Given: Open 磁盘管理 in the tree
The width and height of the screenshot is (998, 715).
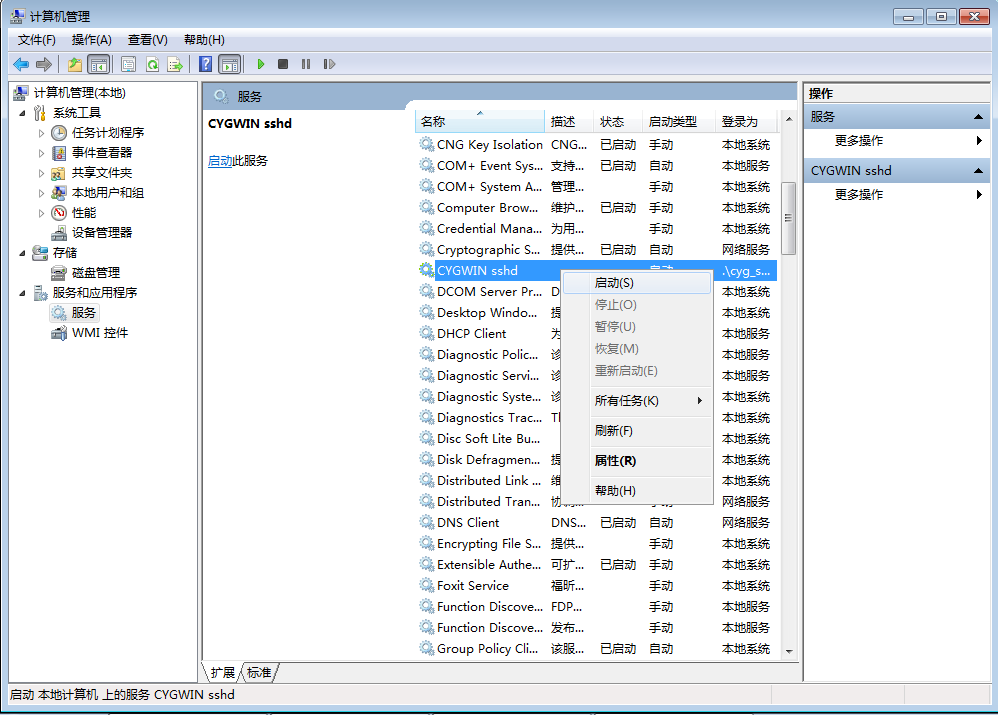Looking at the screenshot, I should tap(95, 273).
